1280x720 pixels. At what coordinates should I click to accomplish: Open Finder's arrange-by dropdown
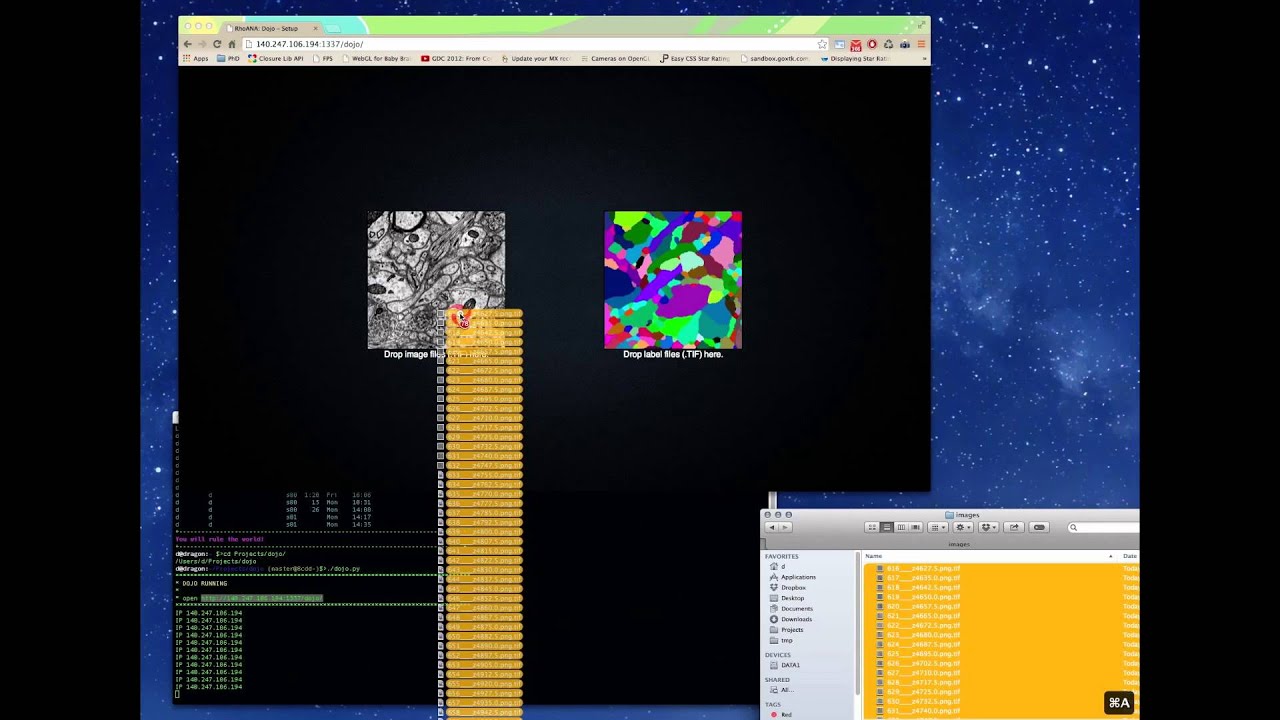[x=938, y=527]
